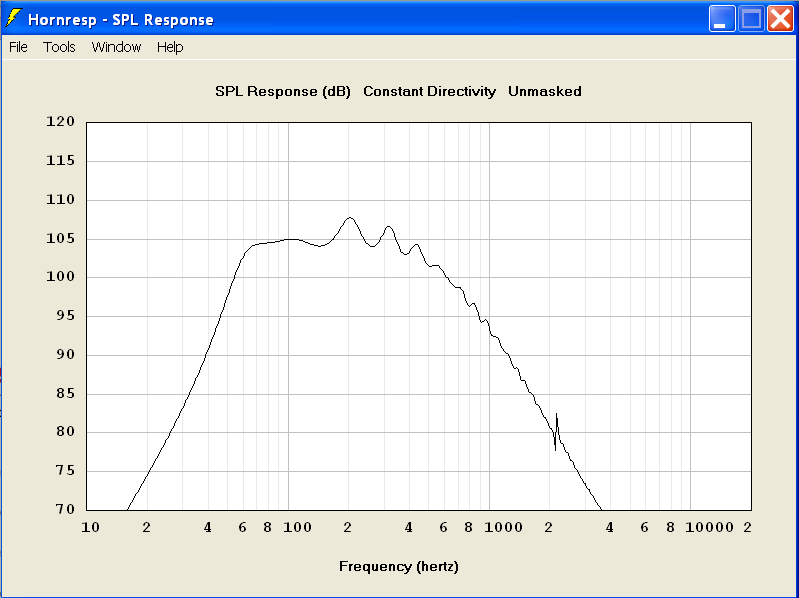Click the 10000 Hz x-axis label
799x598 pixels.
(709, 528)
